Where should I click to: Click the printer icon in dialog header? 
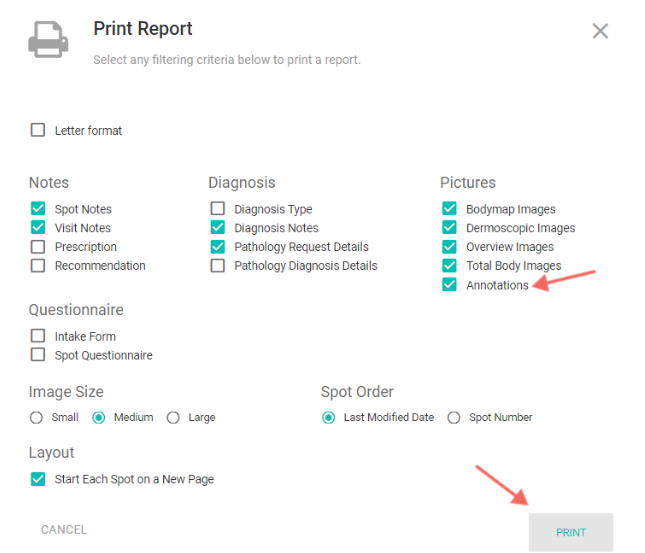[46, 41]
